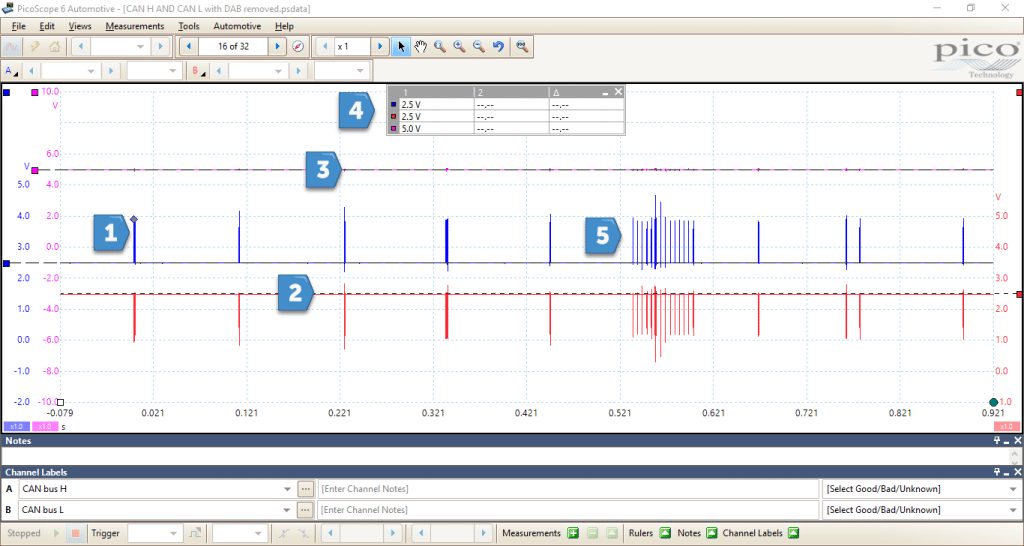Viewport: 1024px width, 546px height.
Task: Click the scope mode icon in toolbar
Action: [x=12, y=46]
